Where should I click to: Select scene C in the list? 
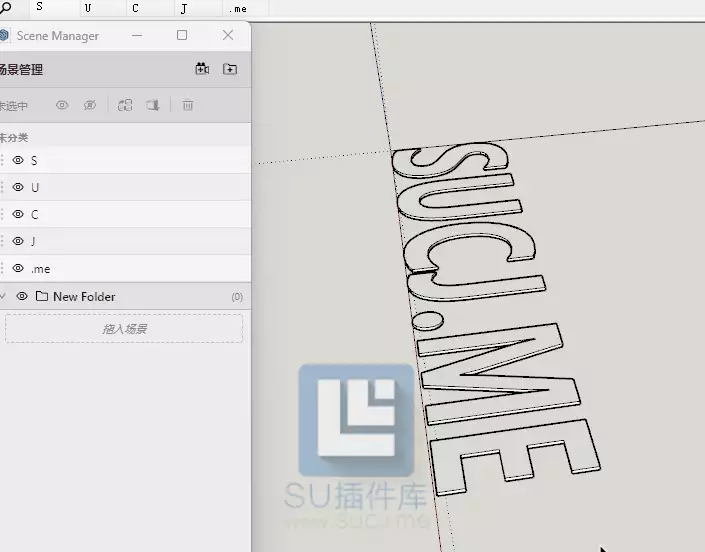tap(125, 214)
